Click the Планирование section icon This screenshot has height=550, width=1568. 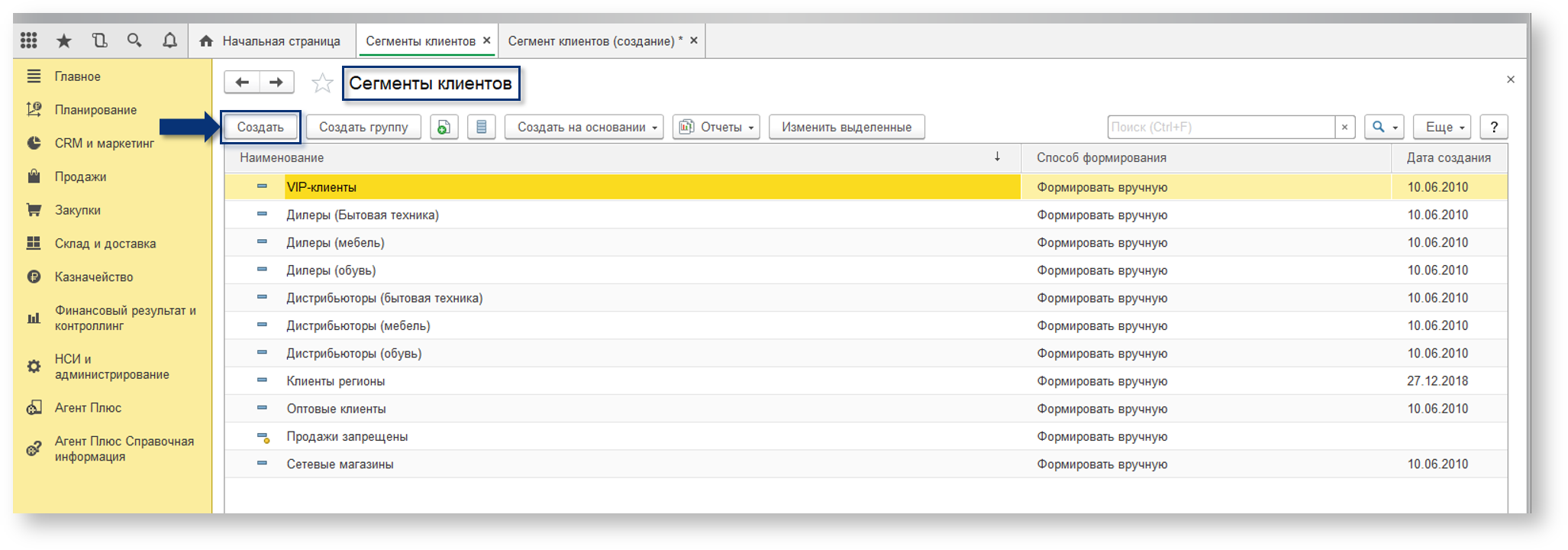[34, 109]
